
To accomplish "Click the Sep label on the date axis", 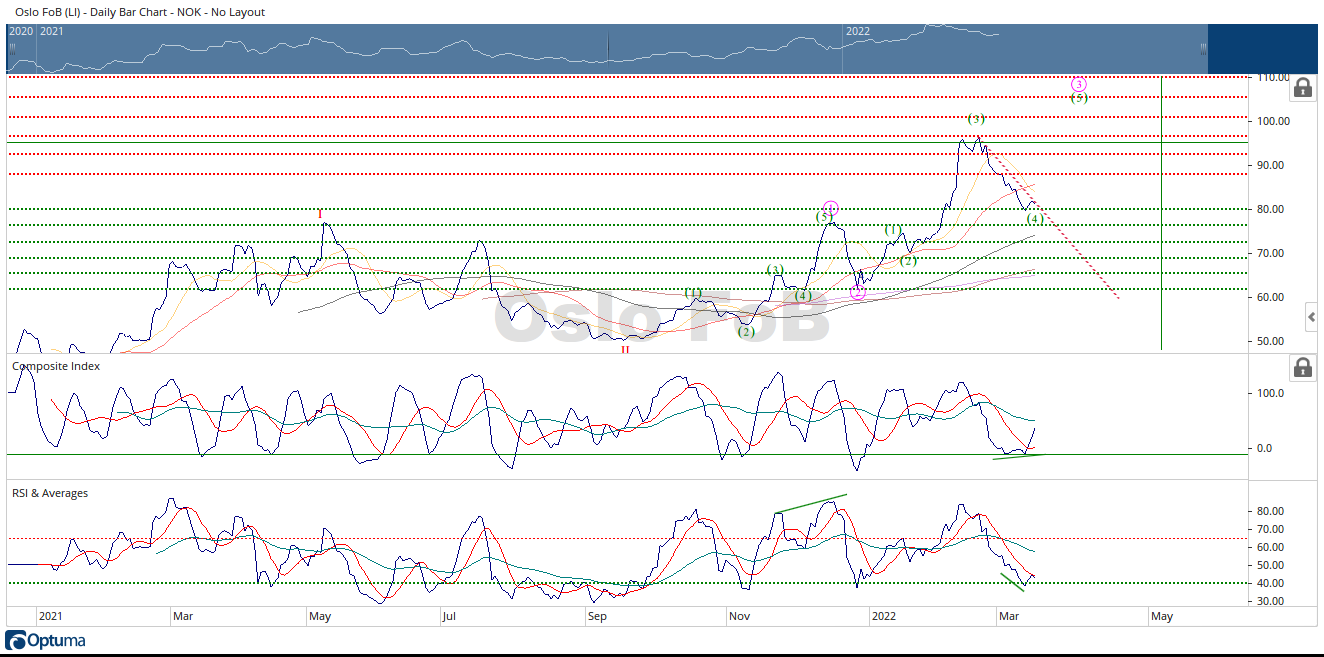I will [x=597, y=616].
